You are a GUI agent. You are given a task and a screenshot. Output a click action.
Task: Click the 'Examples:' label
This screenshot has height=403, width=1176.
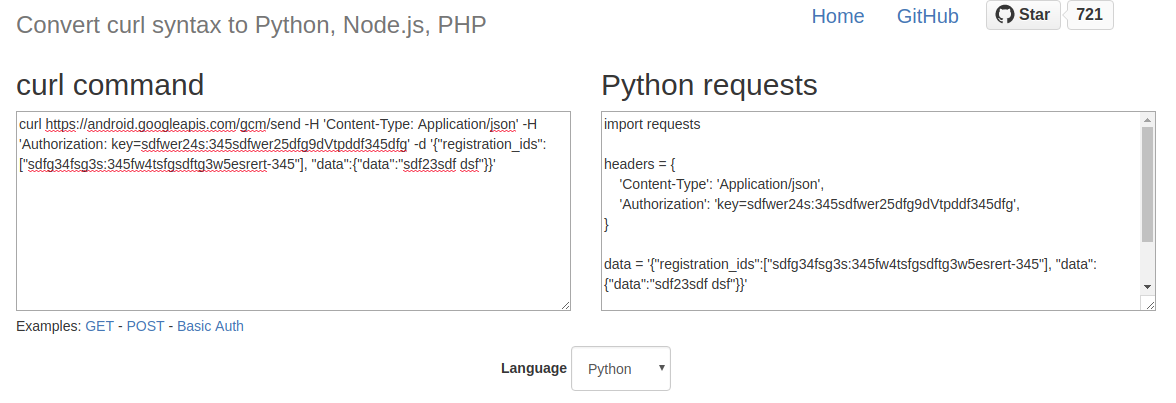pyautogui.click(x=49, y=326)
